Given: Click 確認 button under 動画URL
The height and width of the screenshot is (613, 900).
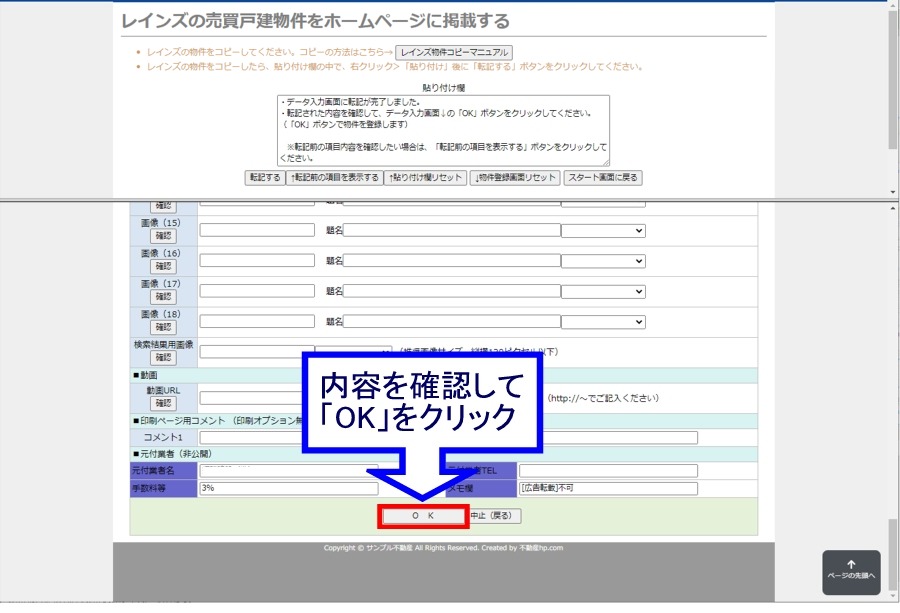Looking at the screenshot, I should click(x=163, y=403).
